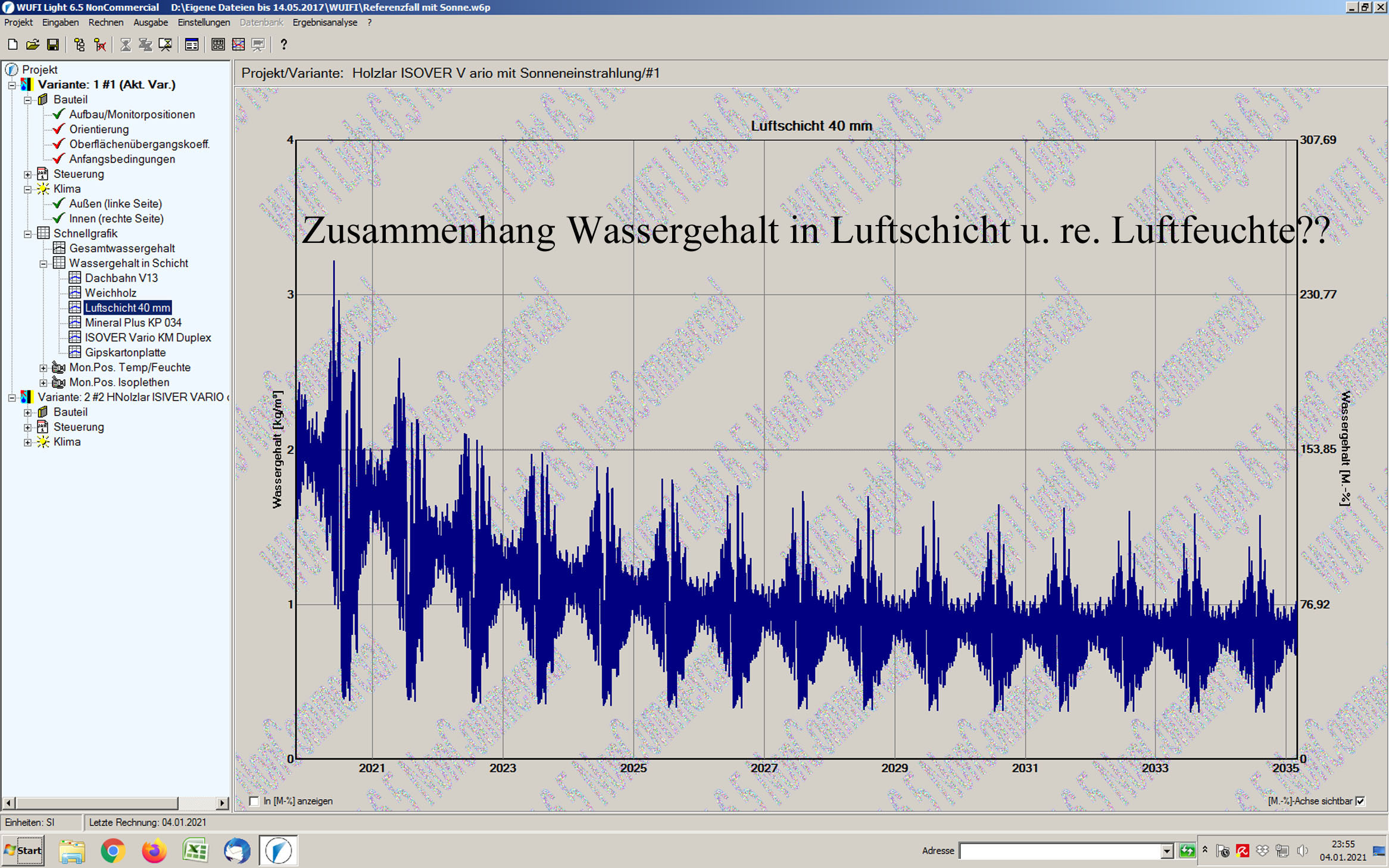Screen dimensions: 1389x868
Task: Launch the WUFI film presentation icon
Action: tap(257, 45)
